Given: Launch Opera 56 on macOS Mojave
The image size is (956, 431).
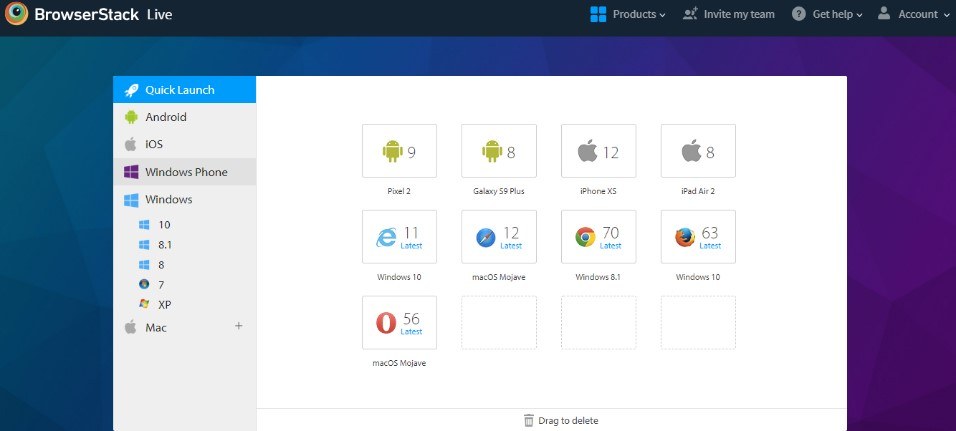Looking at the screenshot, I should coord(399,322).
